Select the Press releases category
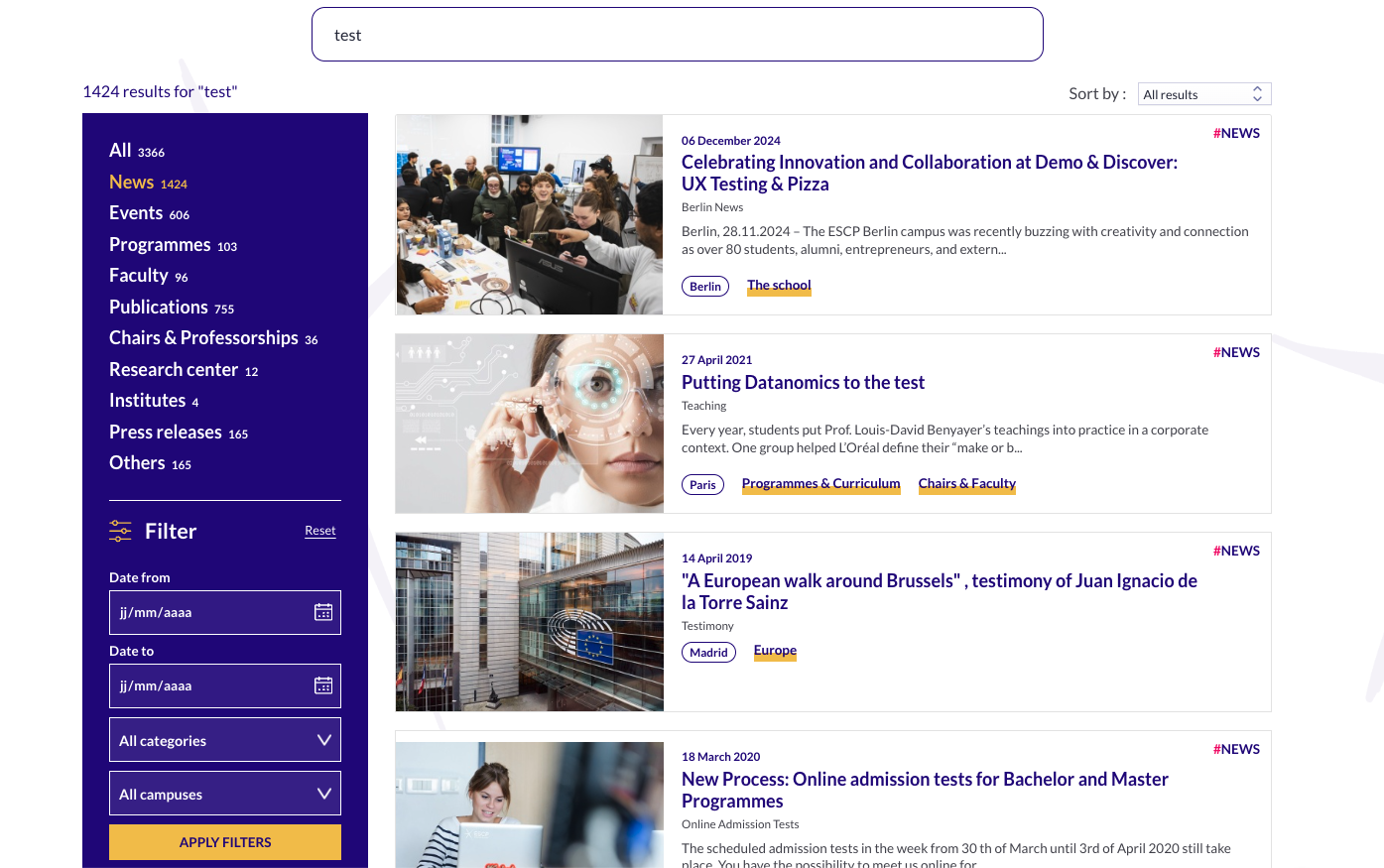This screenshot has height=868, width=1384. coord(179,433)
